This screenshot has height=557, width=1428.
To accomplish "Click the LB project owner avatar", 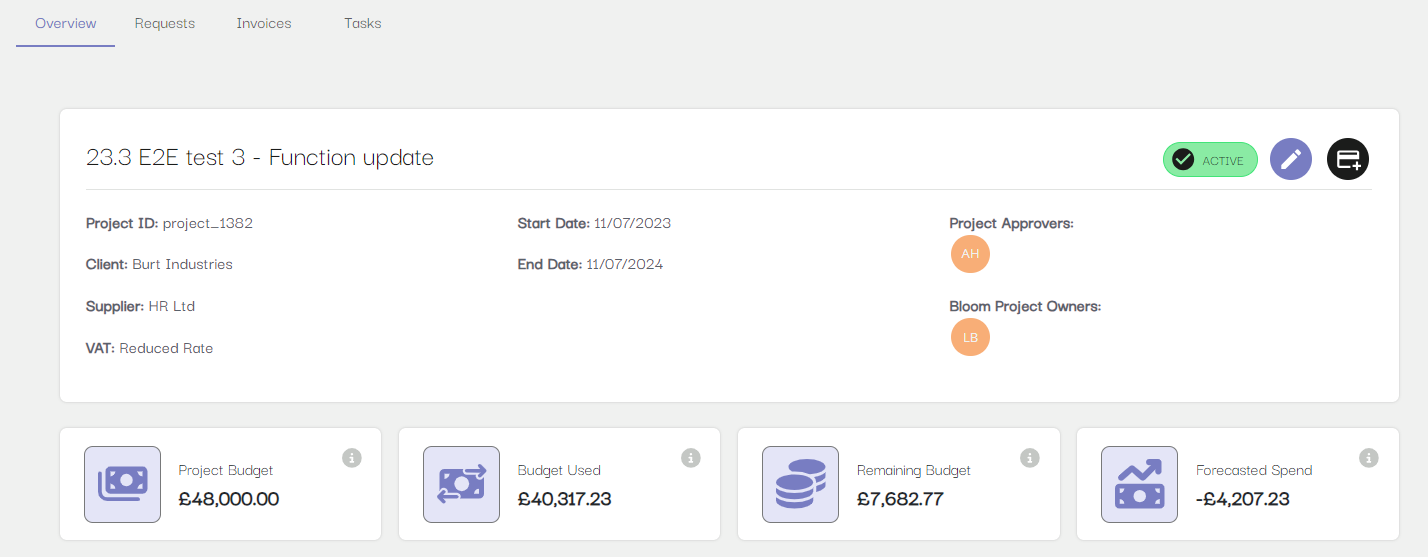I will point(970,337).
